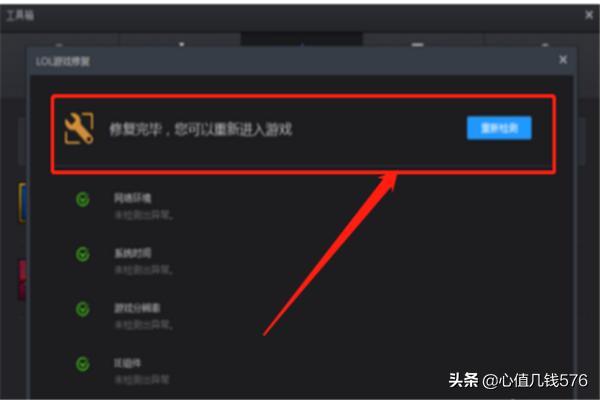Click the status text under 网络环境

143,215
